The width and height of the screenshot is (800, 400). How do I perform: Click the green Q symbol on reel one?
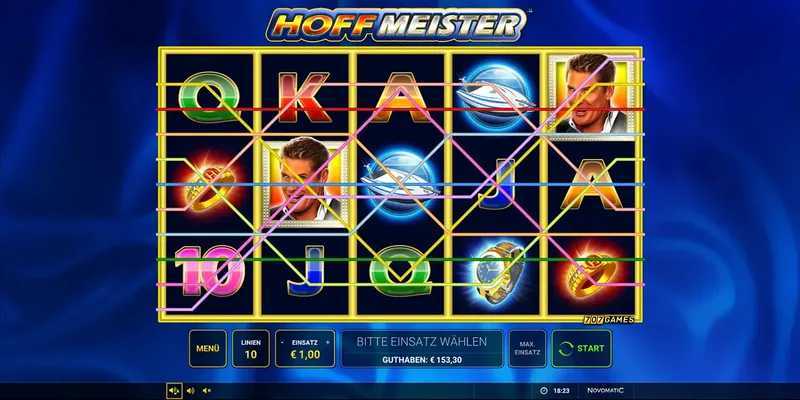pyautogui.click(x=210, y=97)
